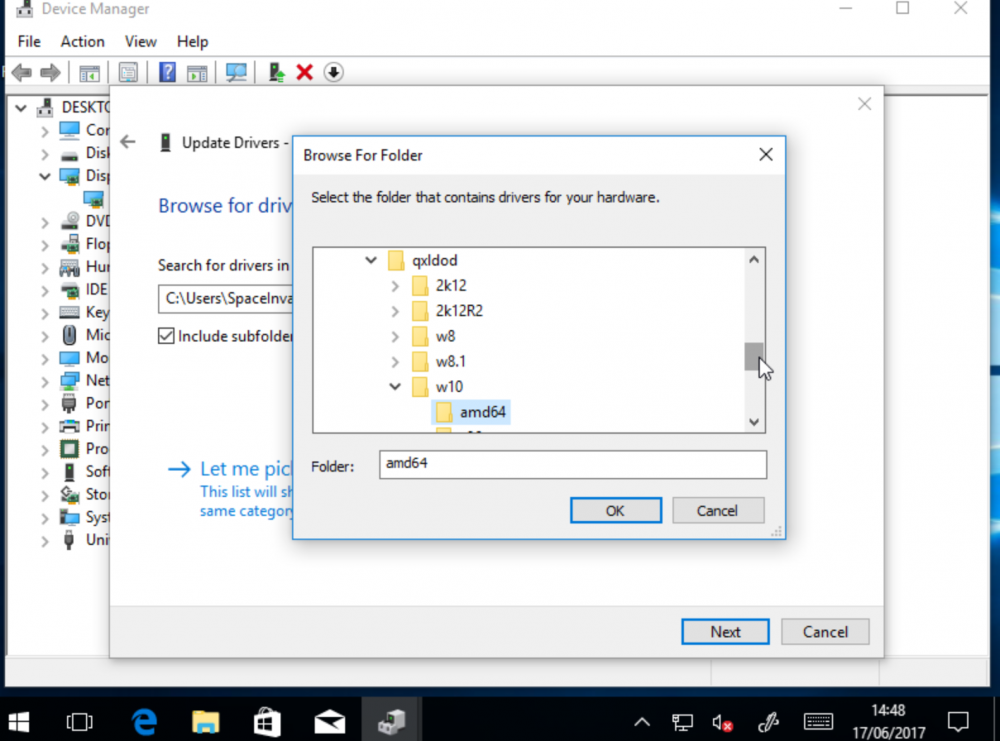This screenshot has height=741, width=1000.
Task: Click Cancel in Update Drivers wizard
Action: tap(825, 632)
